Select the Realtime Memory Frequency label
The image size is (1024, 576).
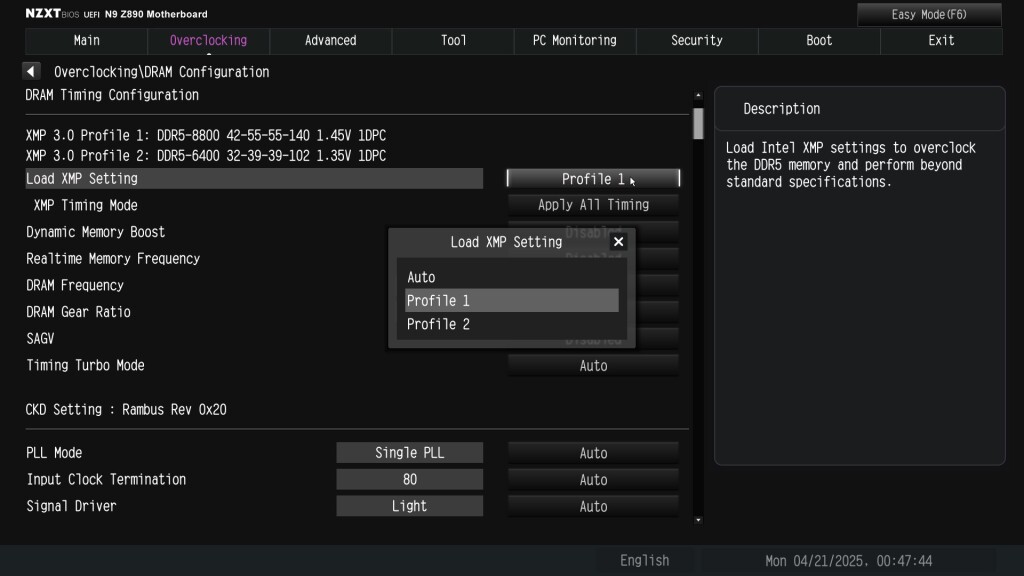113,259
